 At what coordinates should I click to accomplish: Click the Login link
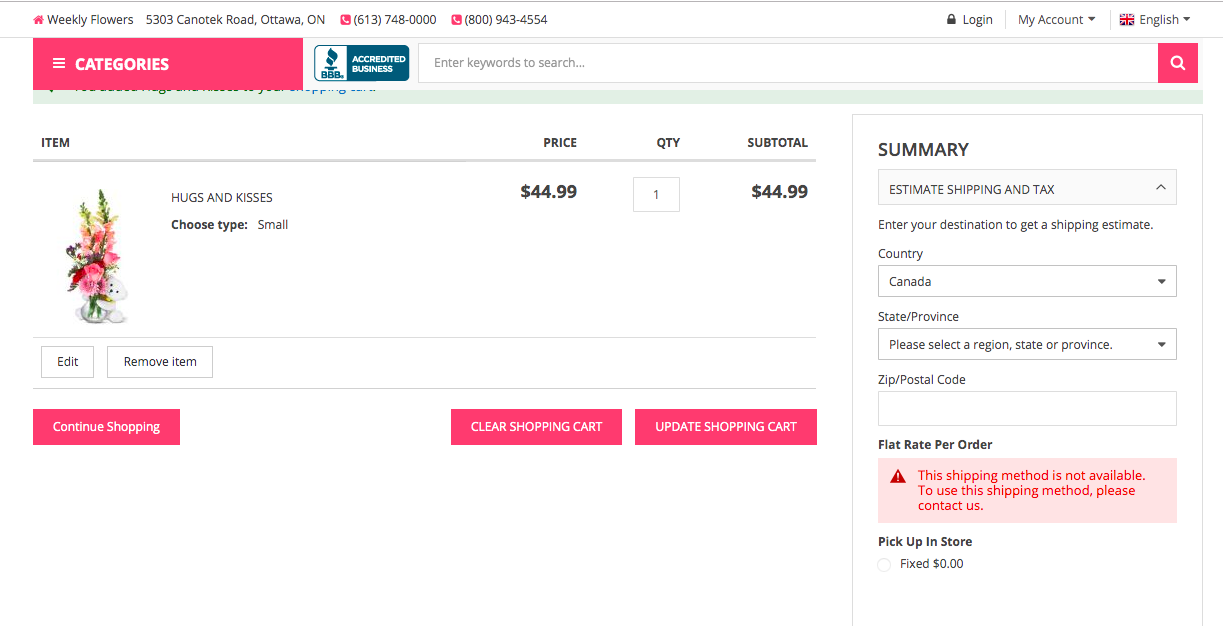pyautogui.click(x=977, y=18)
